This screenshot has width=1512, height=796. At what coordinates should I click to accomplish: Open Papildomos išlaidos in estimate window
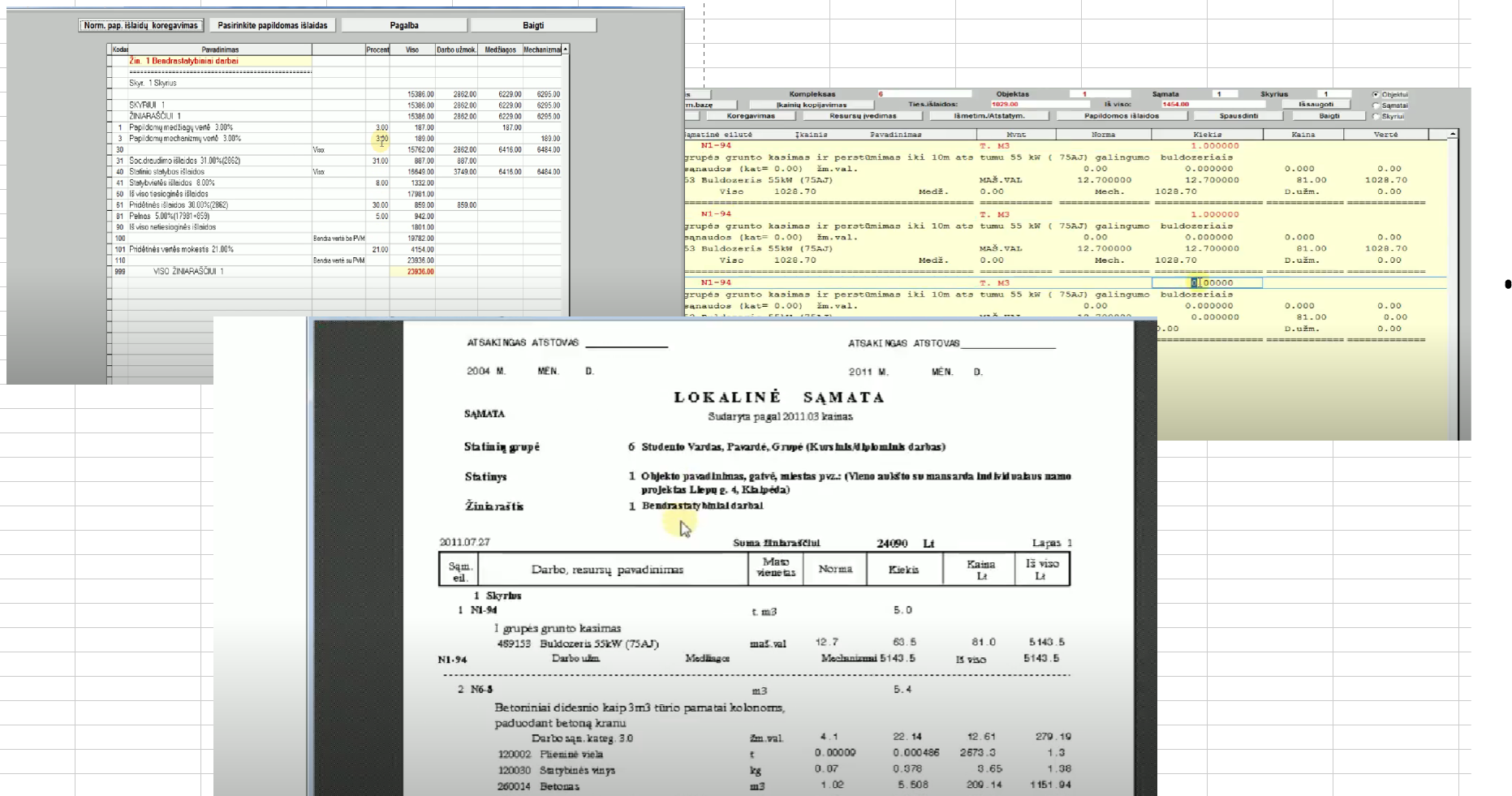1122,116
